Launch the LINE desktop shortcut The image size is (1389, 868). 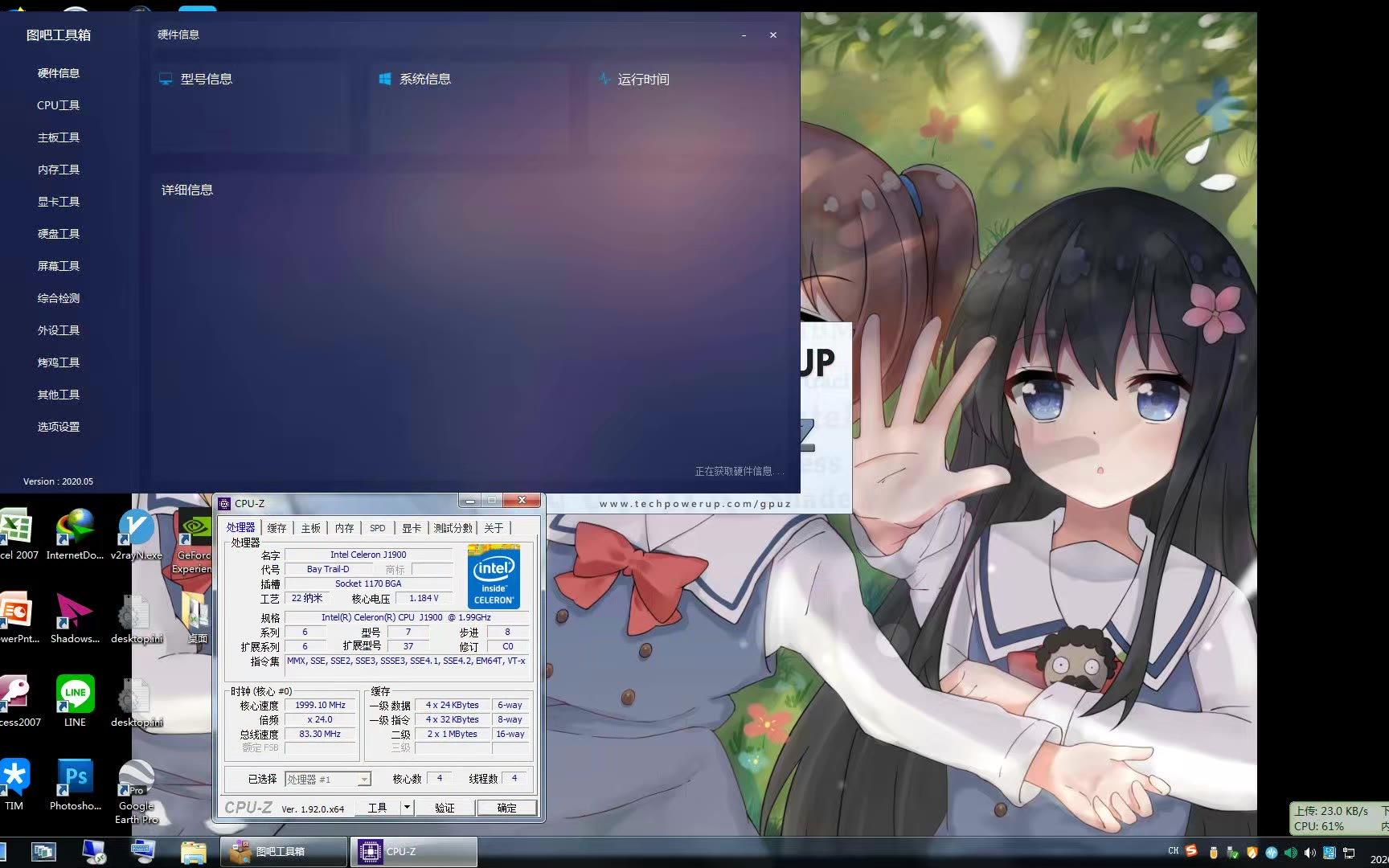75,702
